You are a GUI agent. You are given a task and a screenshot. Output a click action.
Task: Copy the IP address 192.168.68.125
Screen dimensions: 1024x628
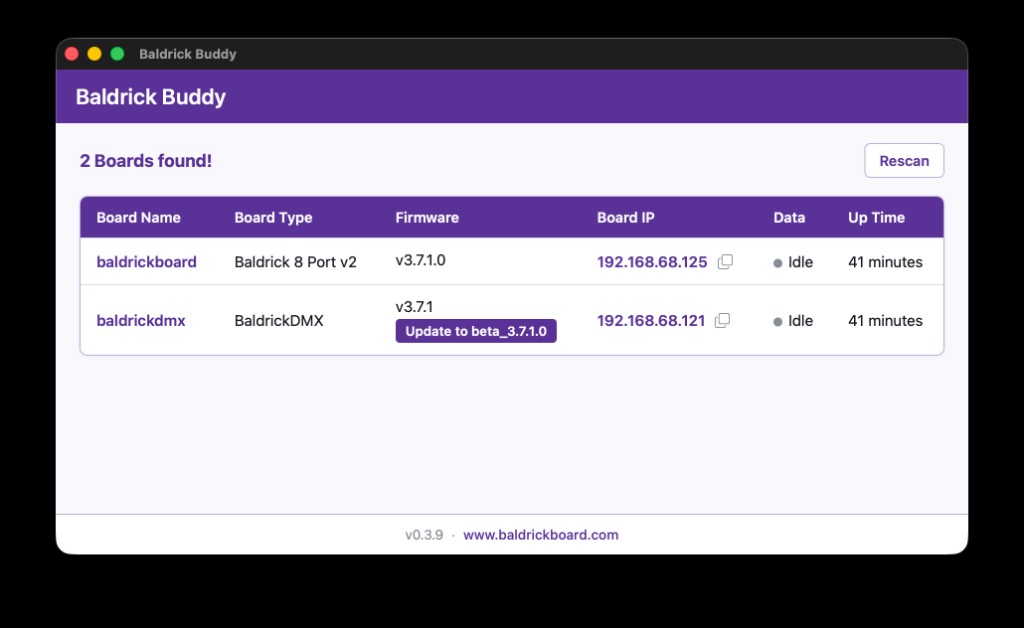[x=725, y=262]
